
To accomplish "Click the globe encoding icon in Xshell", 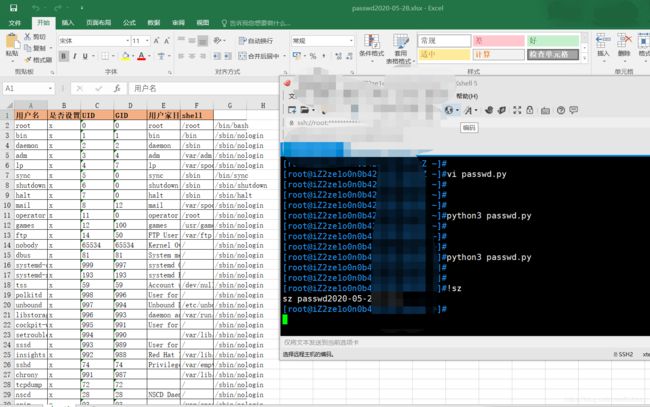I will pyautogui.click(x=449, y=110).
